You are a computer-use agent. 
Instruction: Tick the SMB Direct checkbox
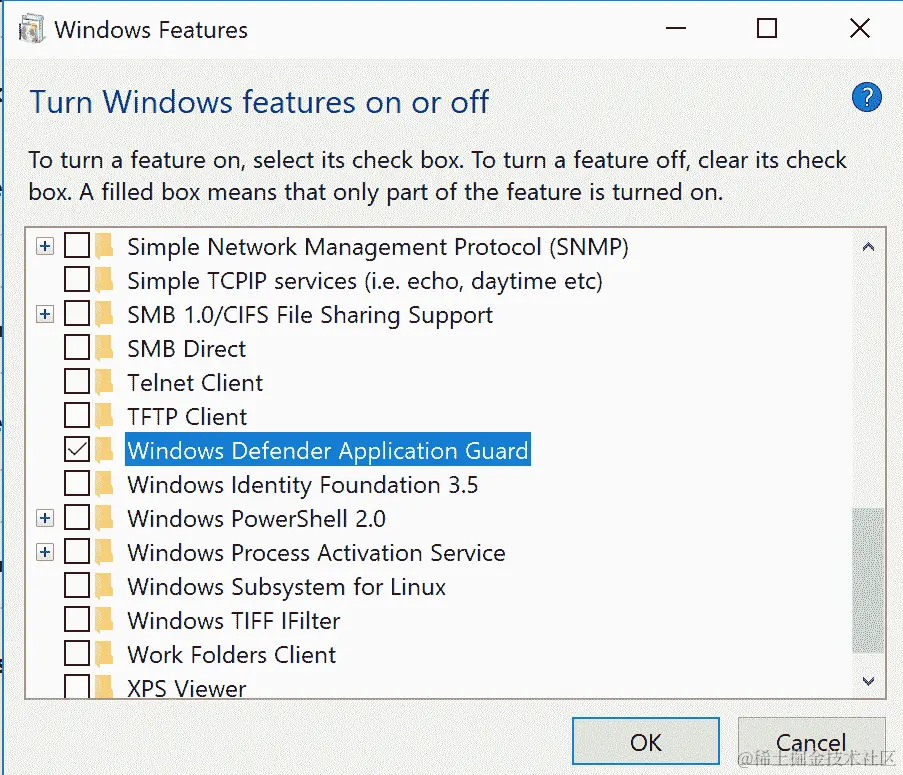(77, 347)
